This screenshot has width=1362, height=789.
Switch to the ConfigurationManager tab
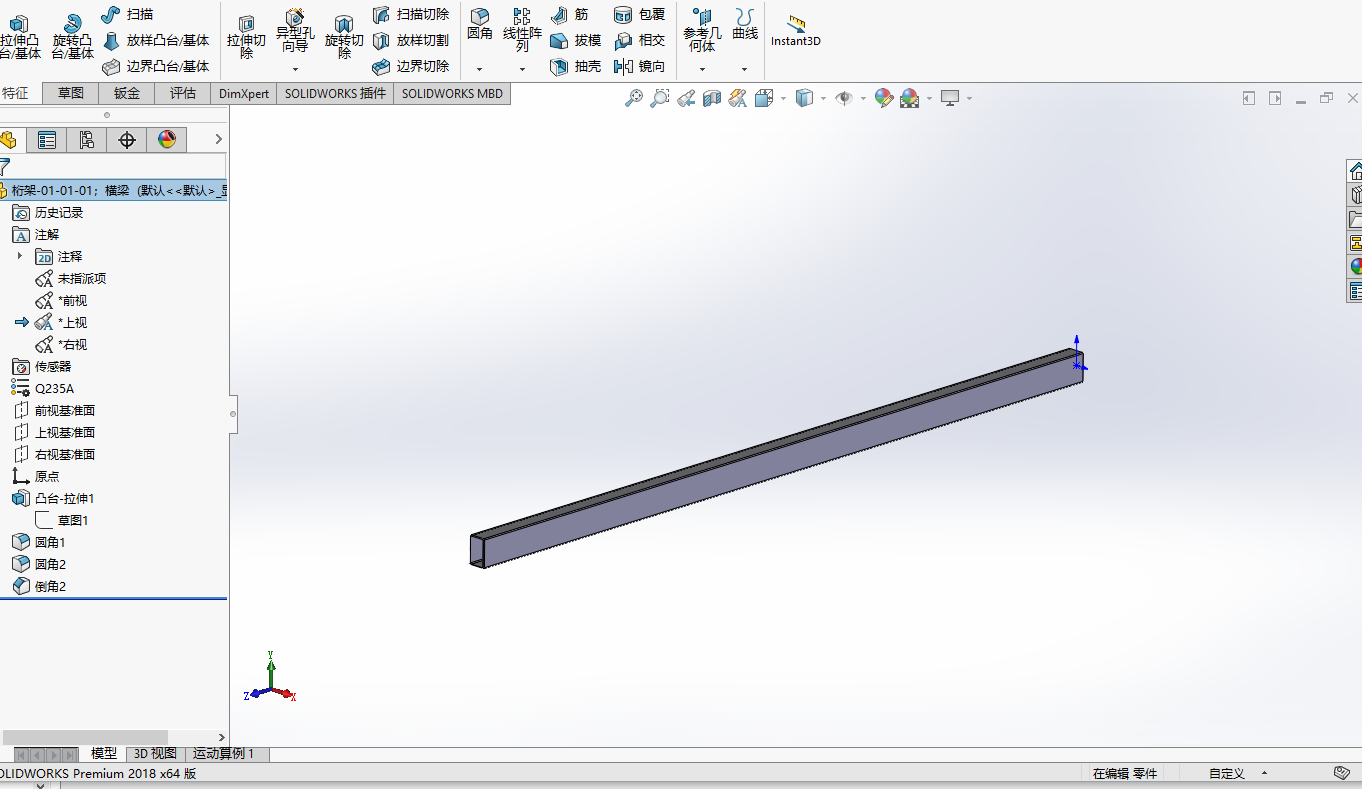coord(86,140)
